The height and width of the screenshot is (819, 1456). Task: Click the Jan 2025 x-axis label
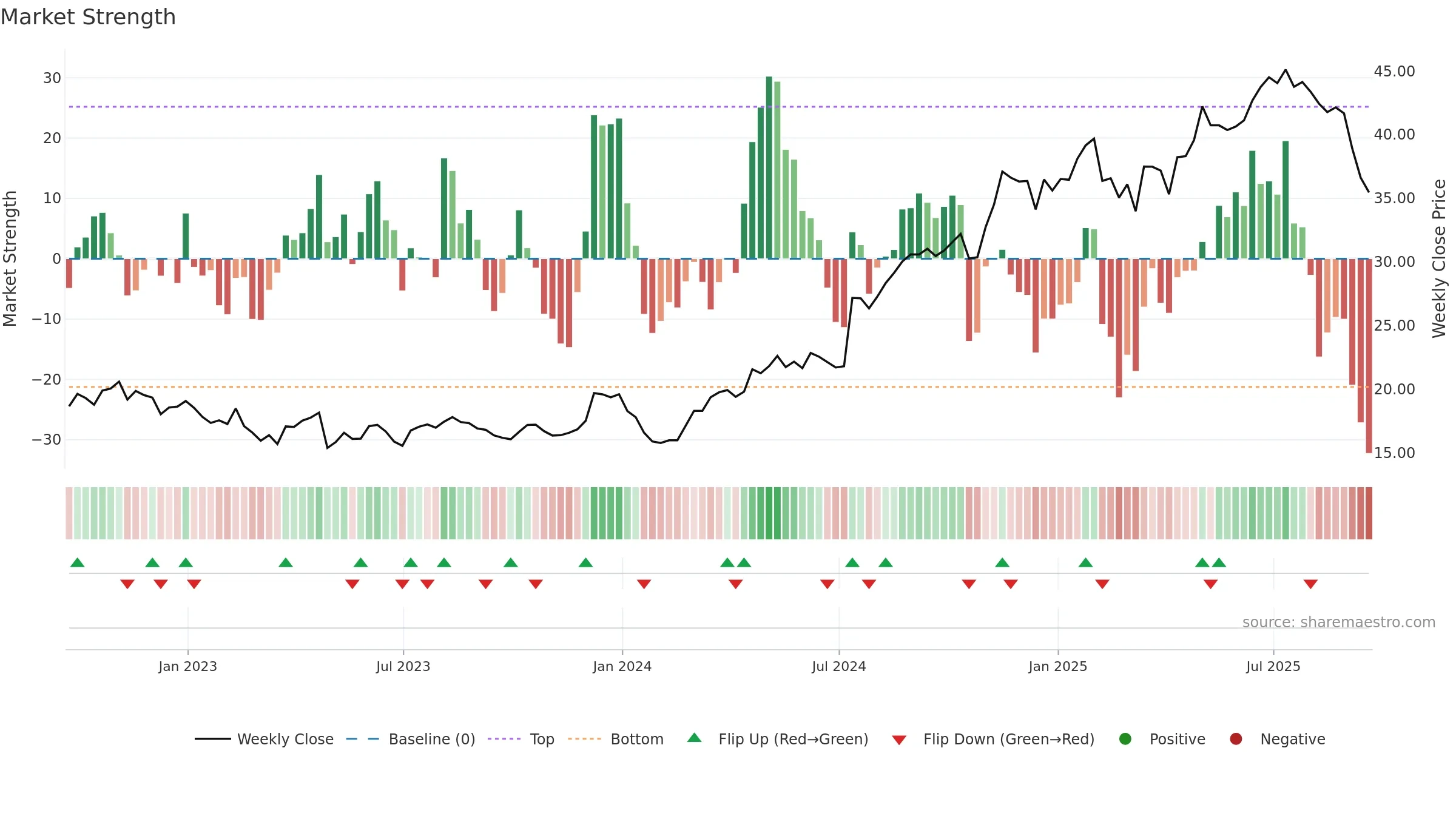click(1057, 666)
